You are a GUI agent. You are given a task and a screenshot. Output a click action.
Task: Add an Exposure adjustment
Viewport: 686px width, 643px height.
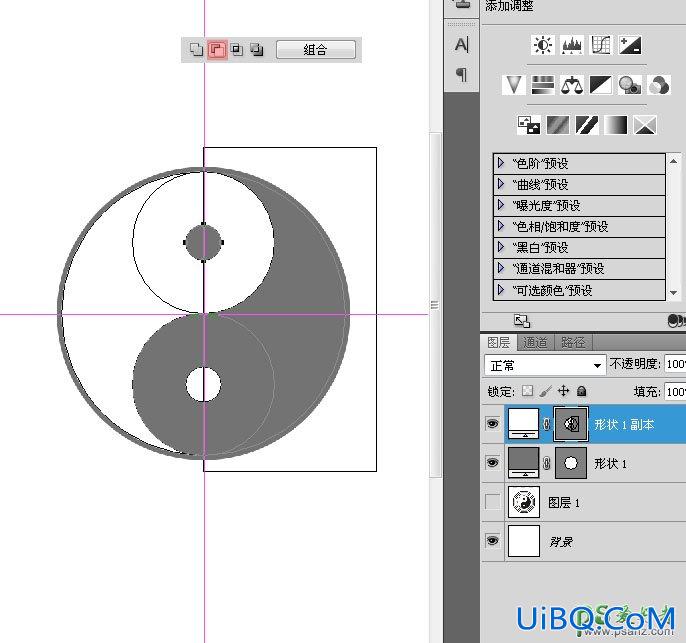630,45
